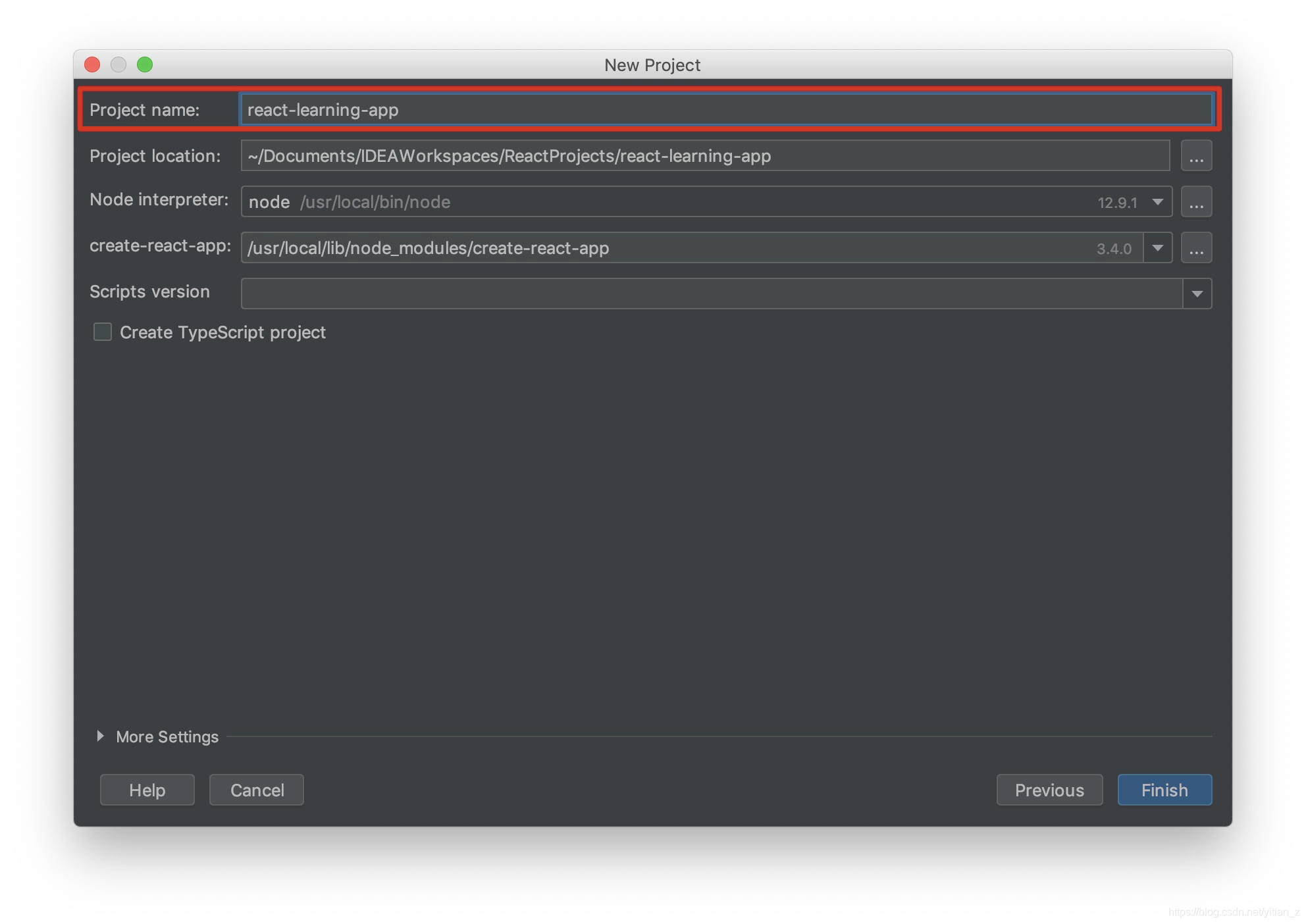Click the Scripts version dropdown arrow
1306x924 pixels.
1197,293
